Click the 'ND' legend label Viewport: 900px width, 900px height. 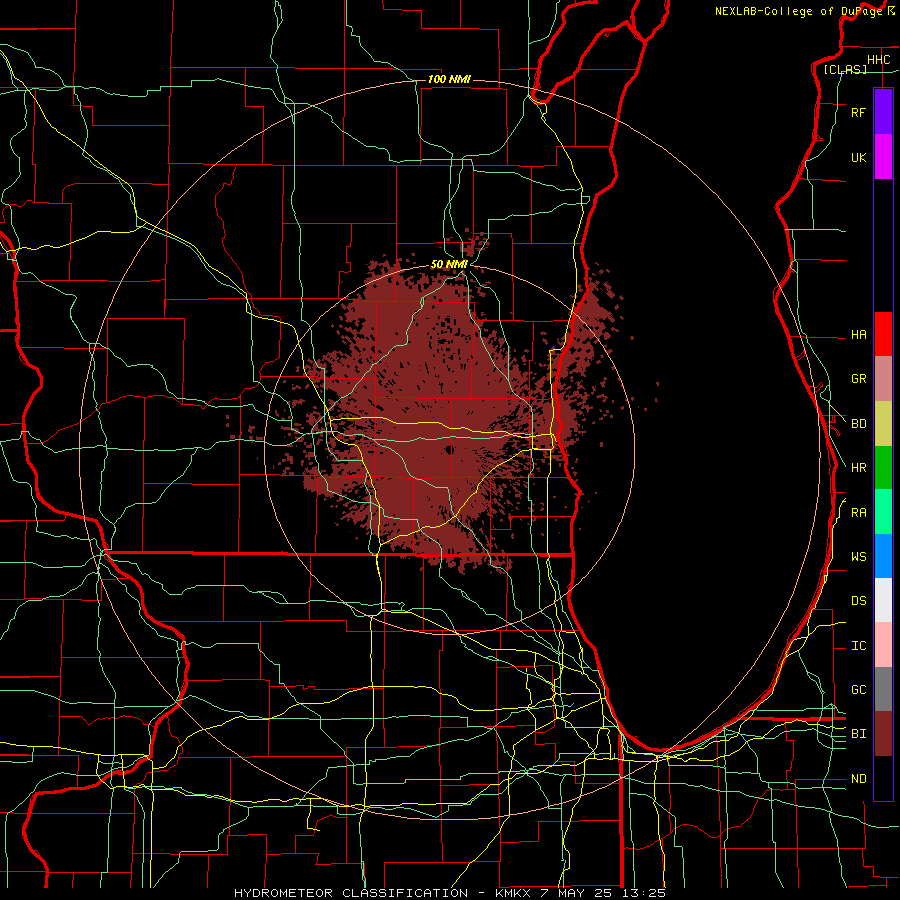point(859,779)
